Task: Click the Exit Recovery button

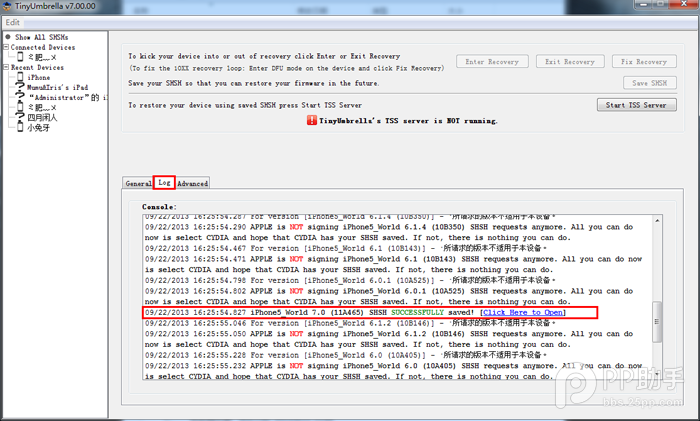Action: coord(570,62)
